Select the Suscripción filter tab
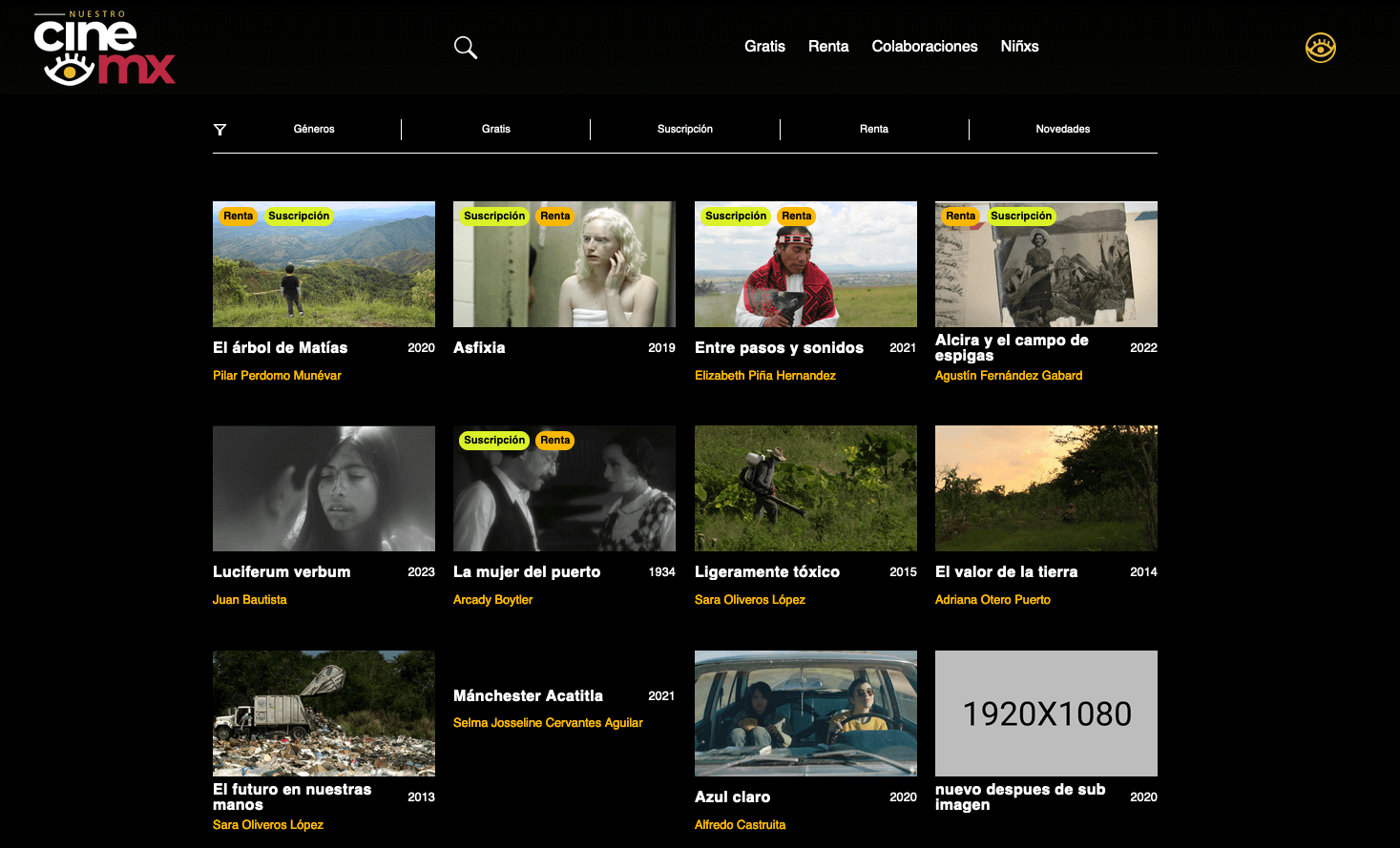Viewport: 1400px width, 848px height. pyautogui.click(x=684, y=130)
